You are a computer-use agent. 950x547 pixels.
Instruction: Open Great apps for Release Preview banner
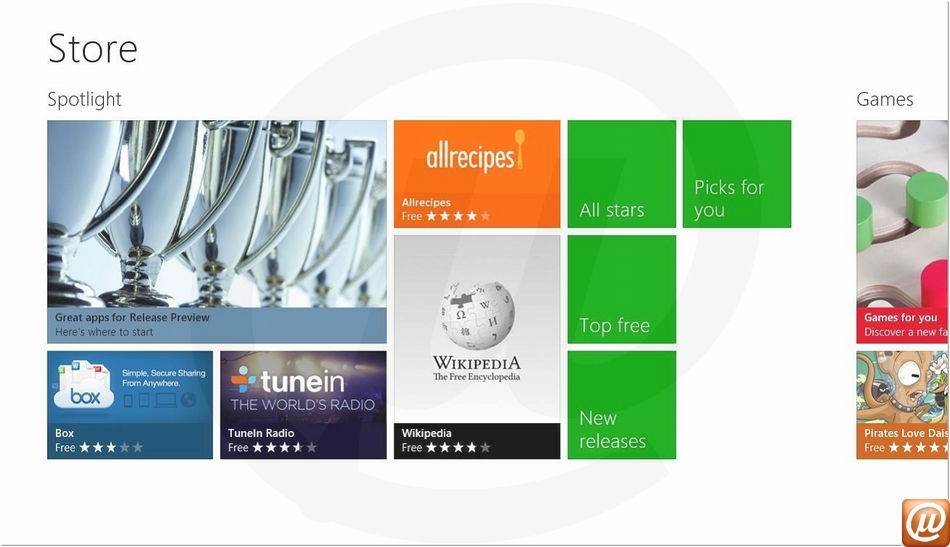(217, 325)
